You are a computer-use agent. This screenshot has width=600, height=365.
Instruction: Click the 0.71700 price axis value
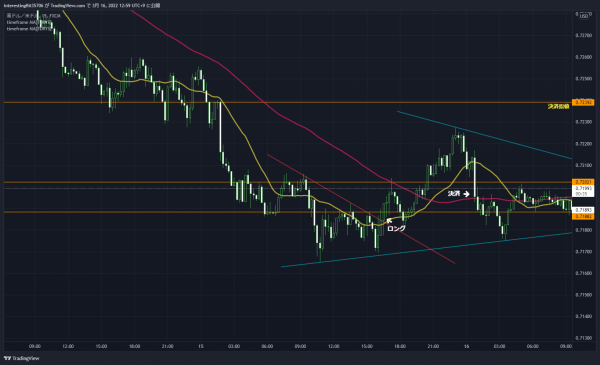click(584, 252)
